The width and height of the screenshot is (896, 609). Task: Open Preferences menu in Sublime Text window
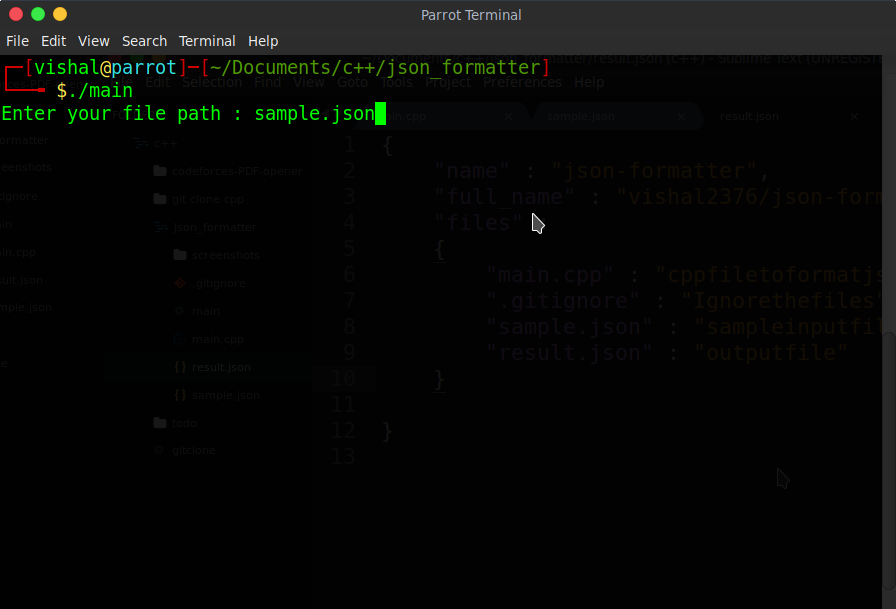coord(522,82)
